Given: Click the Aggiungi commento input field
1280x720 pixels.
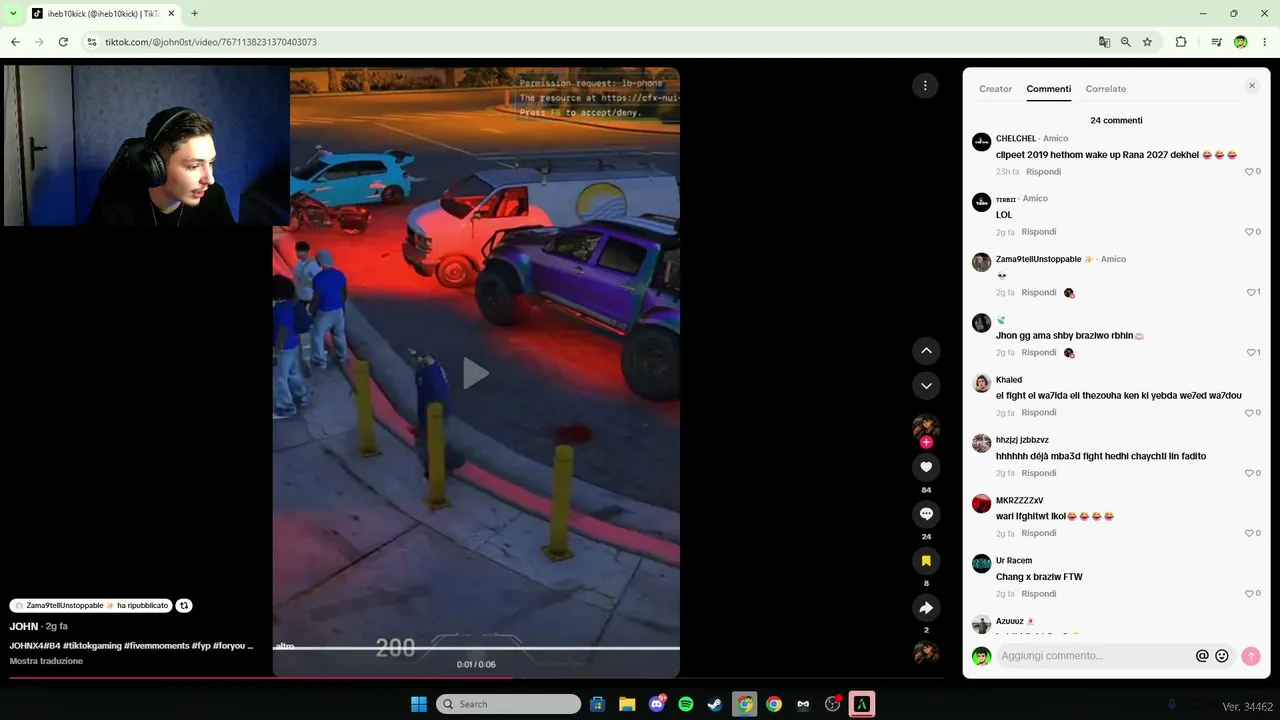Looking at the screenshot, I should [x=1094, y=656].
